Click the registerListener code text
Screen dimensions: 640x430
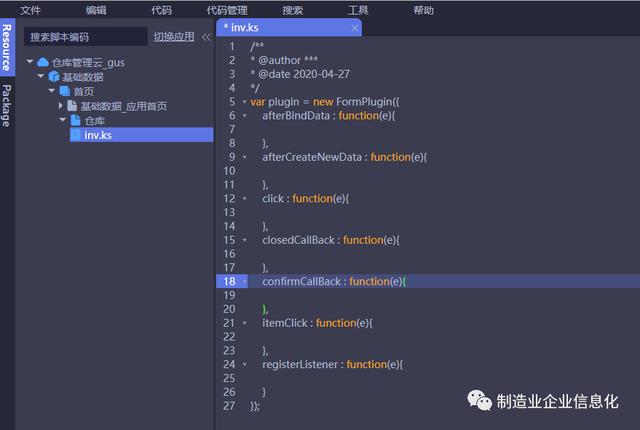(300, 365)
